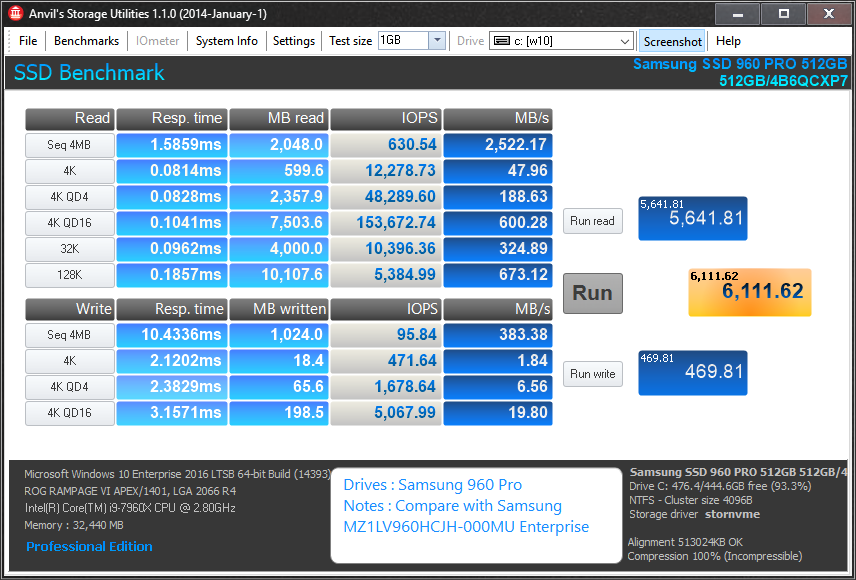
Task: Click the Compression 100% (Incompressible) text
Action: (715, 557)
